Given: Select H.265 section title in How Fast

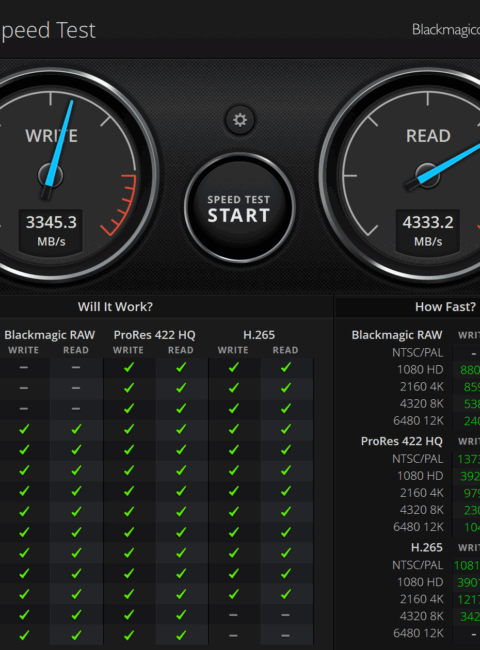Looking at the screenshot, I should (427, 548).
